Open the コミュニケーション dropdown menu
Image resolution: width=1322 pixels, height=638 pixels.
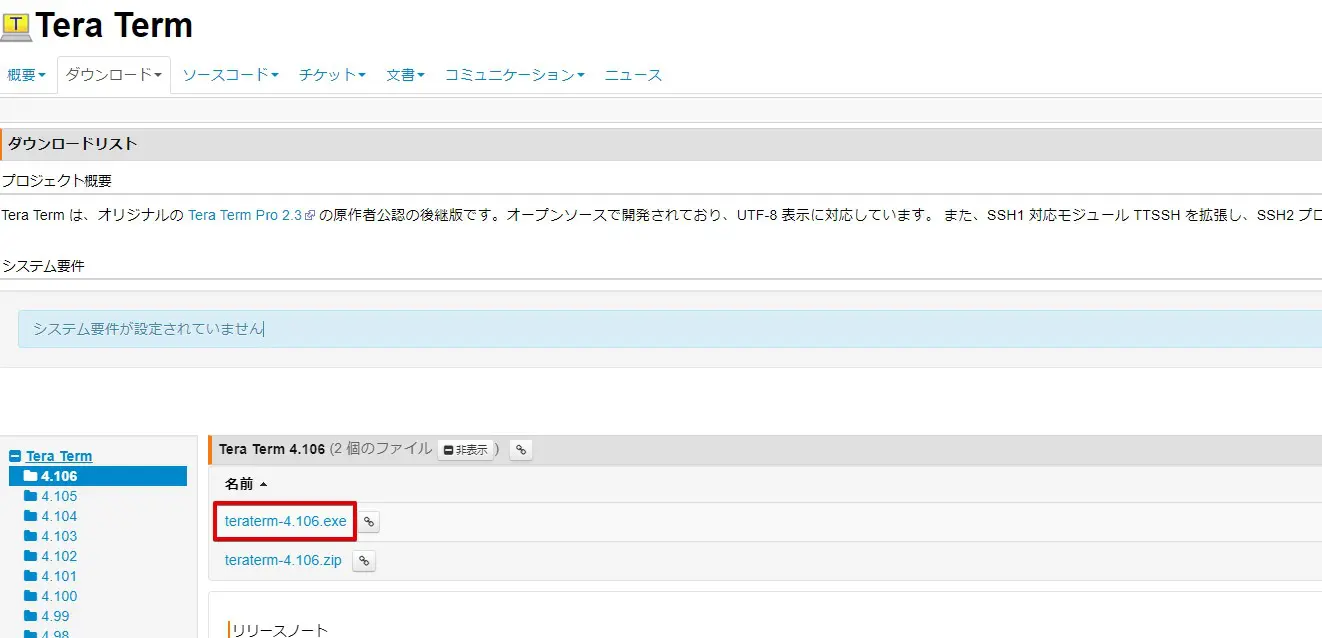(514, 75)
